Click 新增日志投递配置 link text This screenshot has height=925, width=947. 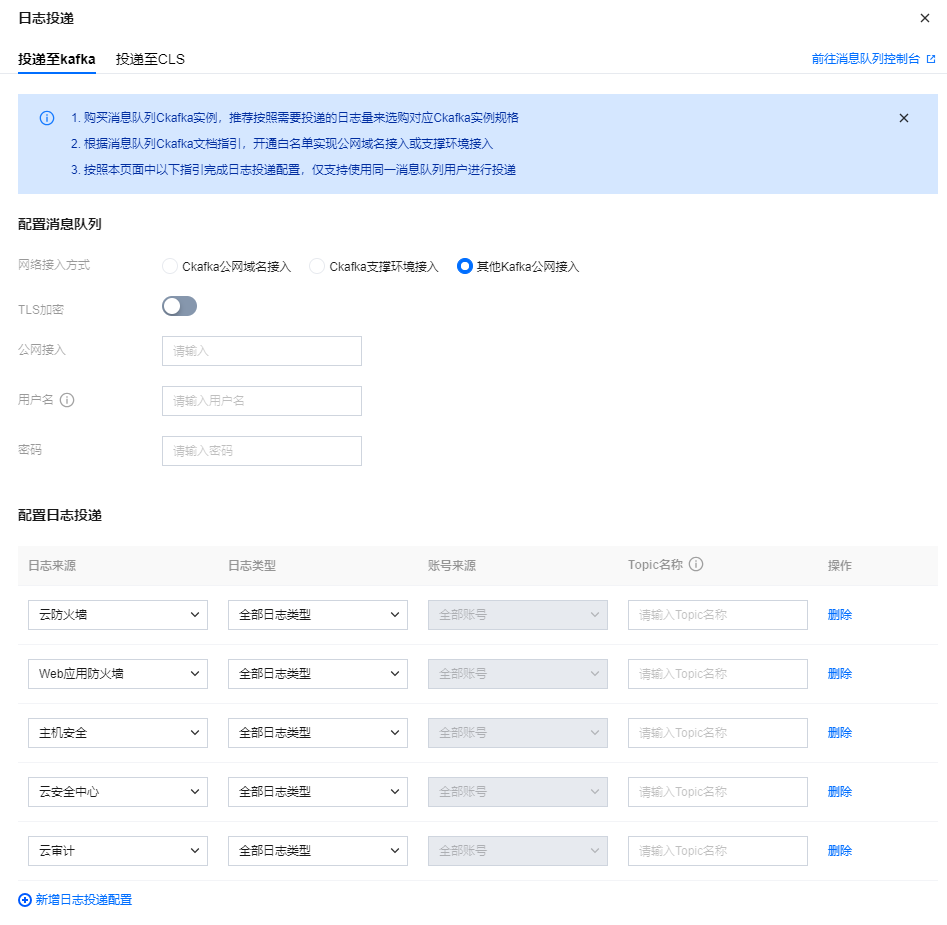(83, 900)
